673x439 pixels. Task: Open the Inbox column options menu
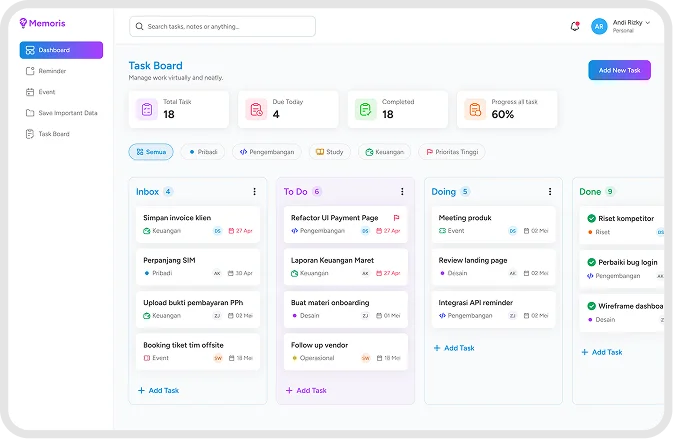(255, 191)
